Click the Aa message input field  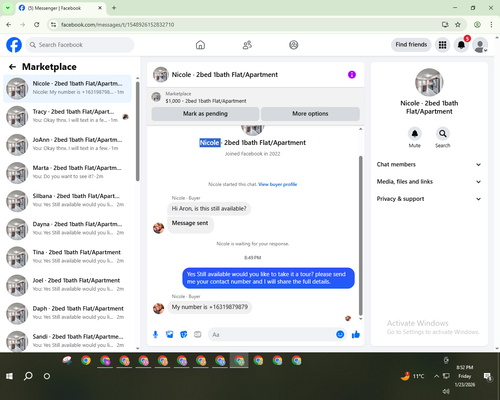click(272, 334)
